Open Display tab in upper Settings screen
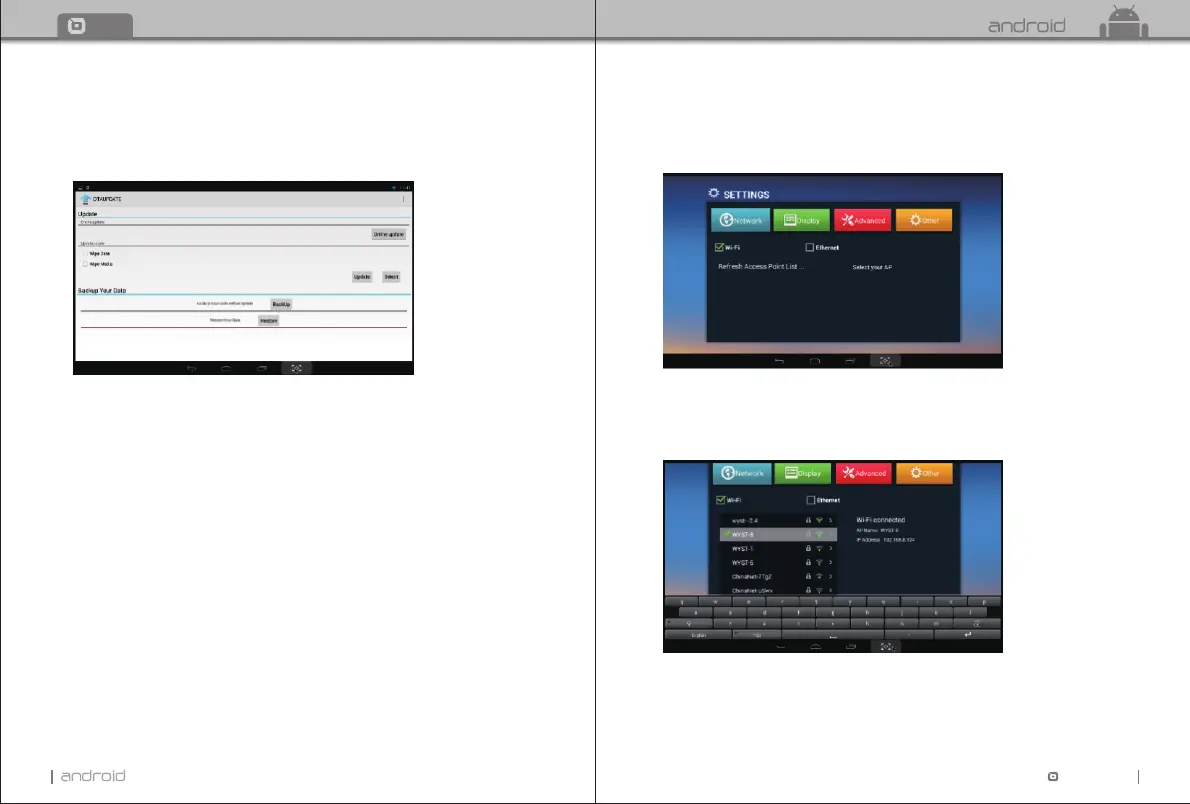 point(801,220)
